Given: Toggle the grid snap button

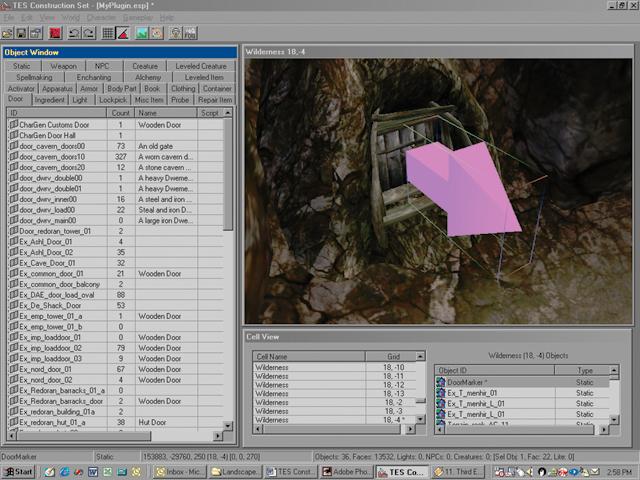Looking at the screenshot, I should pos(108,33).
